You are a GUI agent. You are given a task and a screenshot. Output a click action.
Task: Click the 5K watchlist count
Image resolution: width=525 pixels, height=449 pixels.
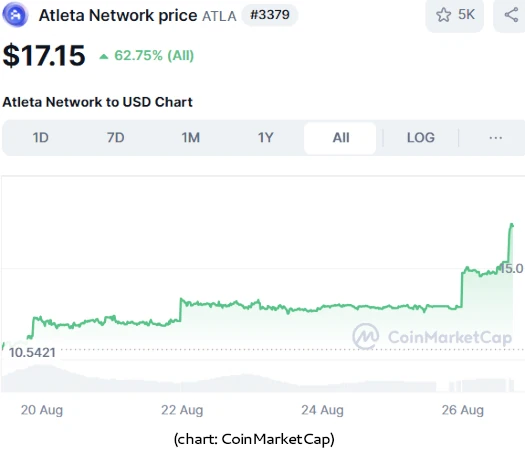(466, 14)
